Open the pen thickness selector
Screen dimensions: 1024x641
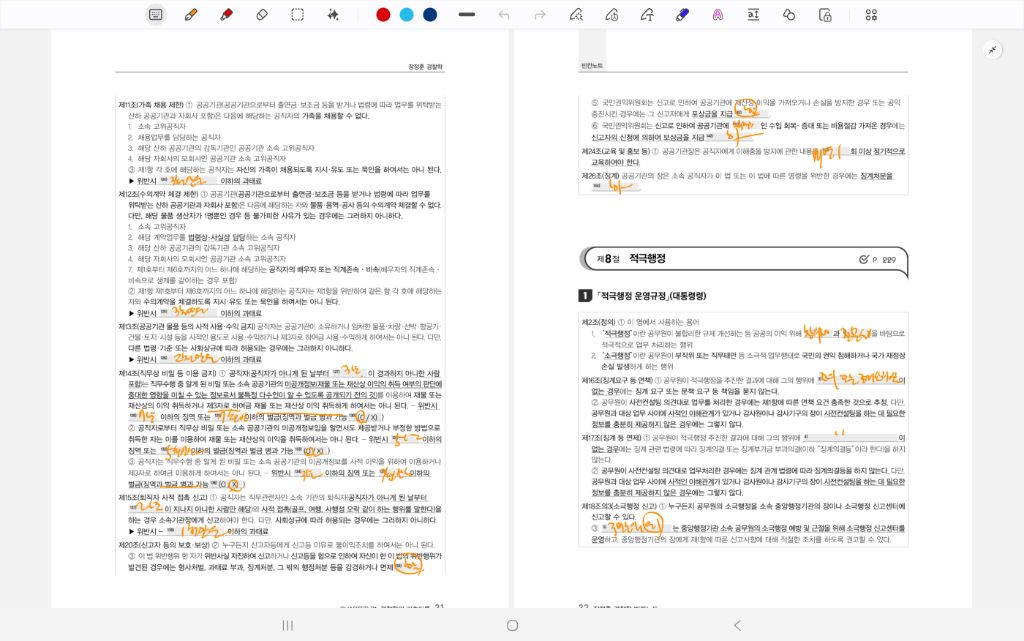pos(467,15)
